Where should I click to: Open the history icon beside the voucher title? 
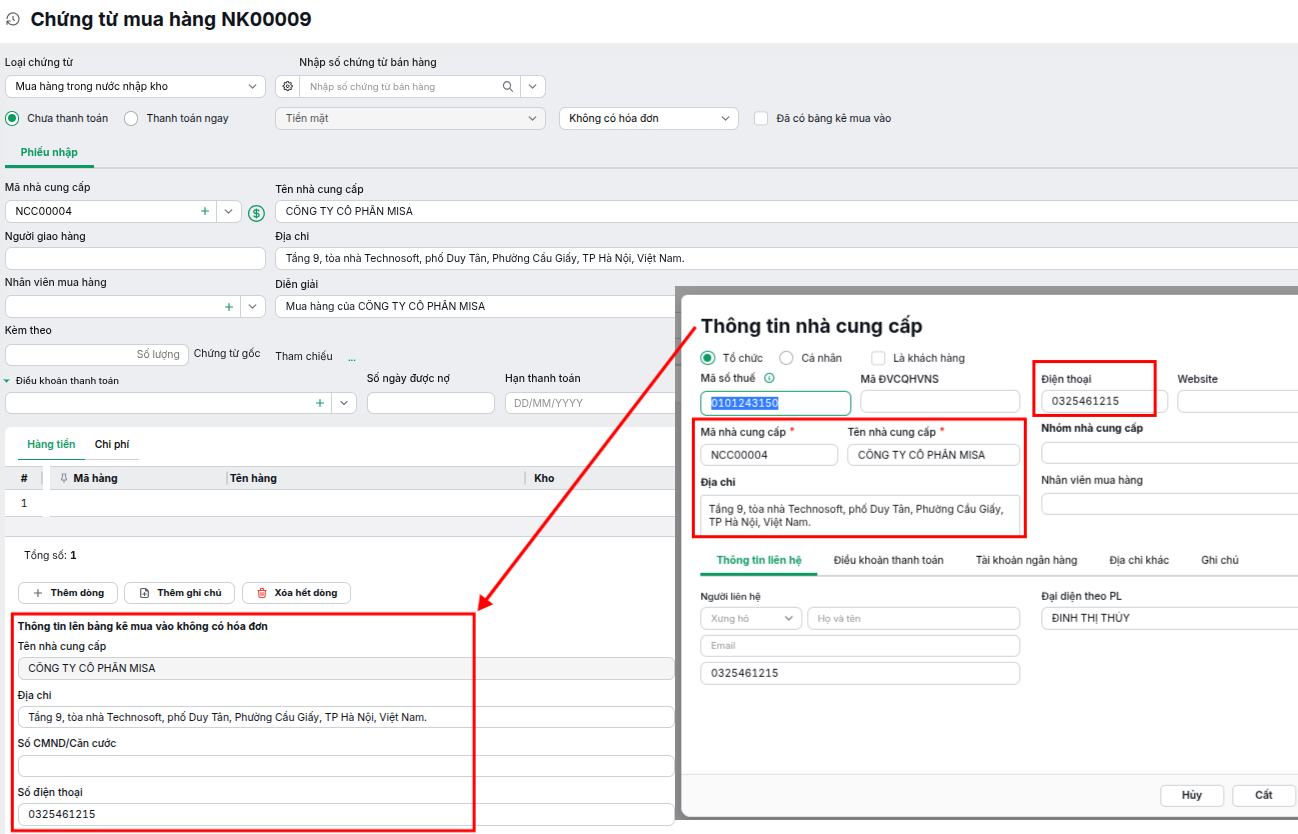[x=12, y=19]
